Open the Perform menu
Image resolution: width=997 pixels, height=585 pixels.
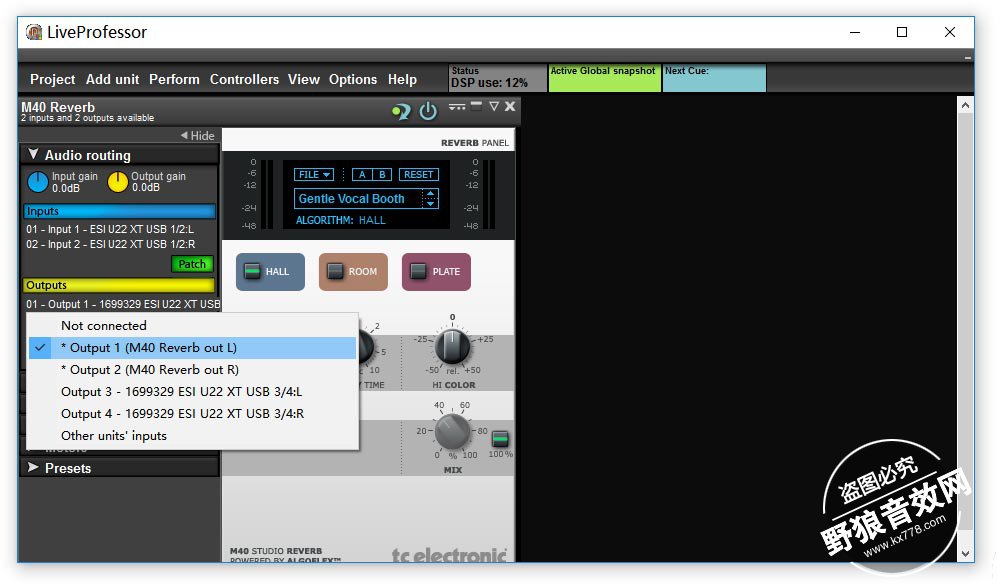click(x=174, y=79)
